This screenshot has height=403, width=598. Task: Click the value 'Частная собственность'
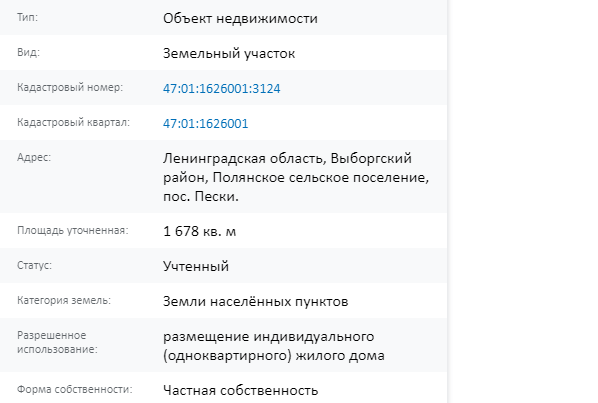coord(240,390)
